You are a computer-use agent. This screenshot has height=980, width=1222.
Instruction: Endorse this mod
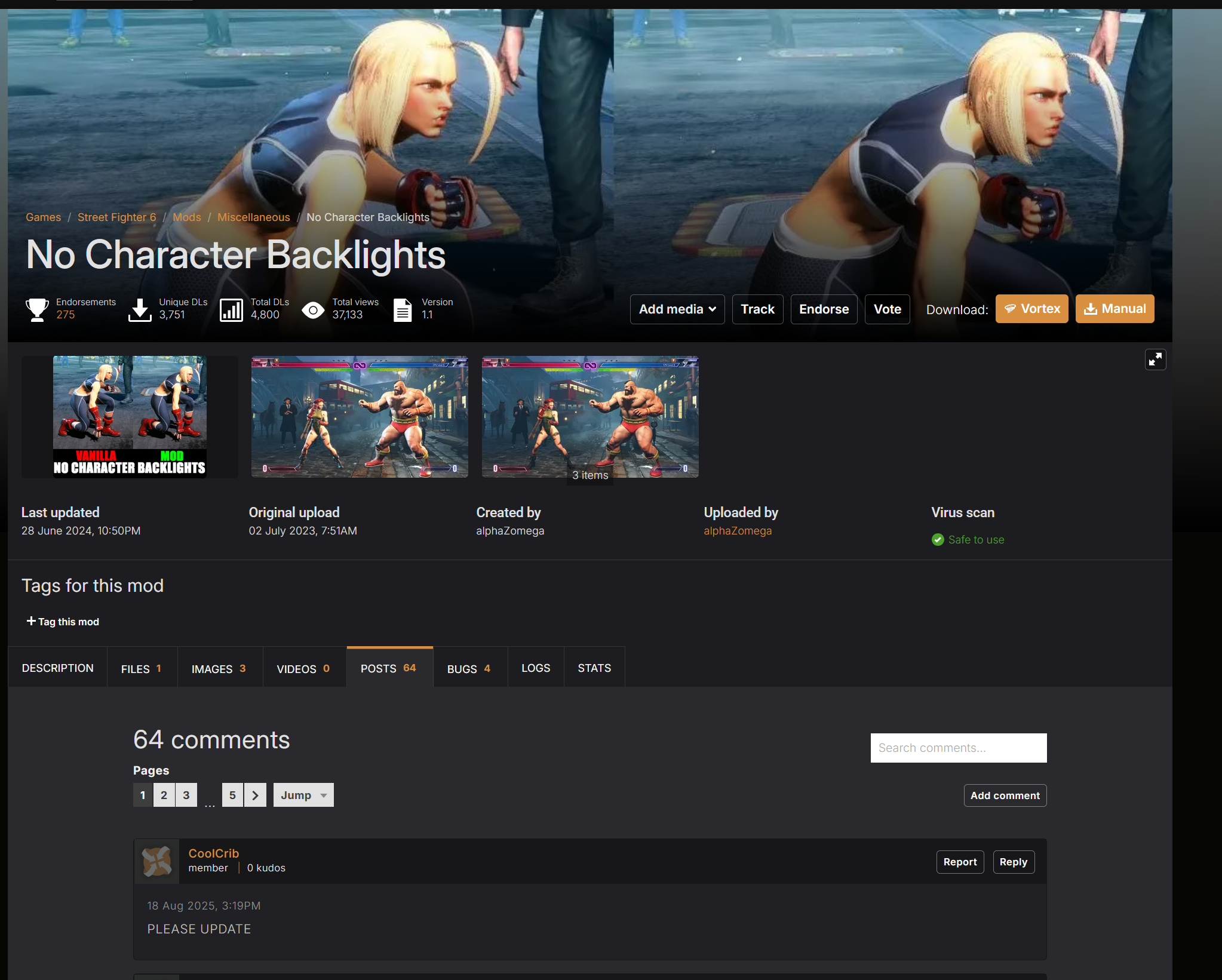pos(824,309)
